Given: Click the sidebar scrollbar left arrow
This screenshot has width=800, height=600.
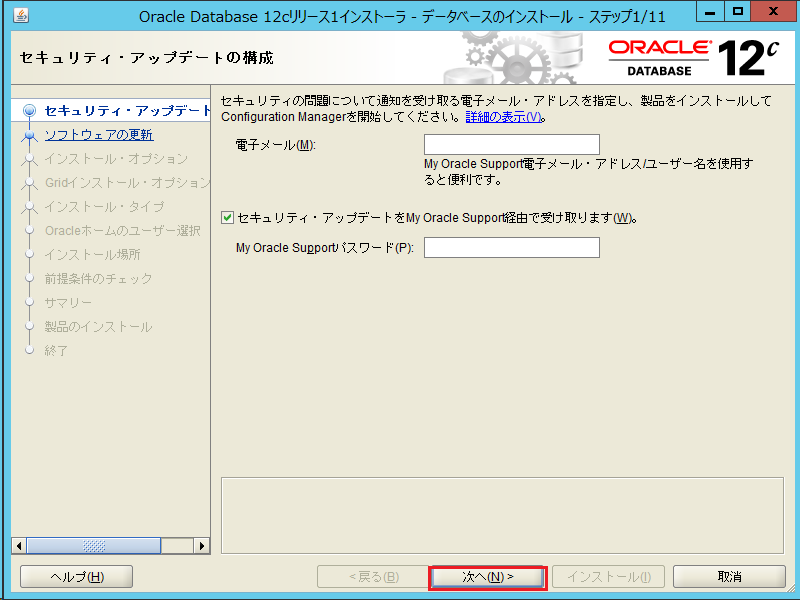Looking at the screenshot, I should [19, 545].
